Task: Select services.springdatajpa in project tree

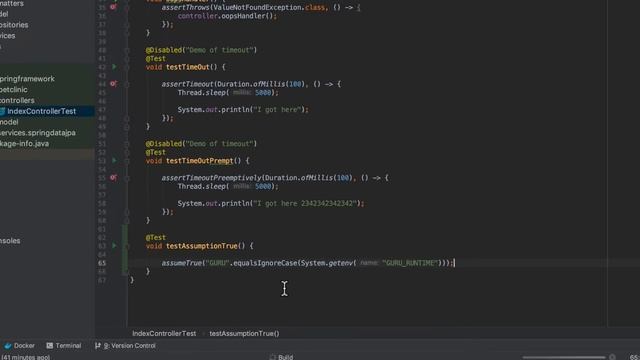Action: [38, 133]
